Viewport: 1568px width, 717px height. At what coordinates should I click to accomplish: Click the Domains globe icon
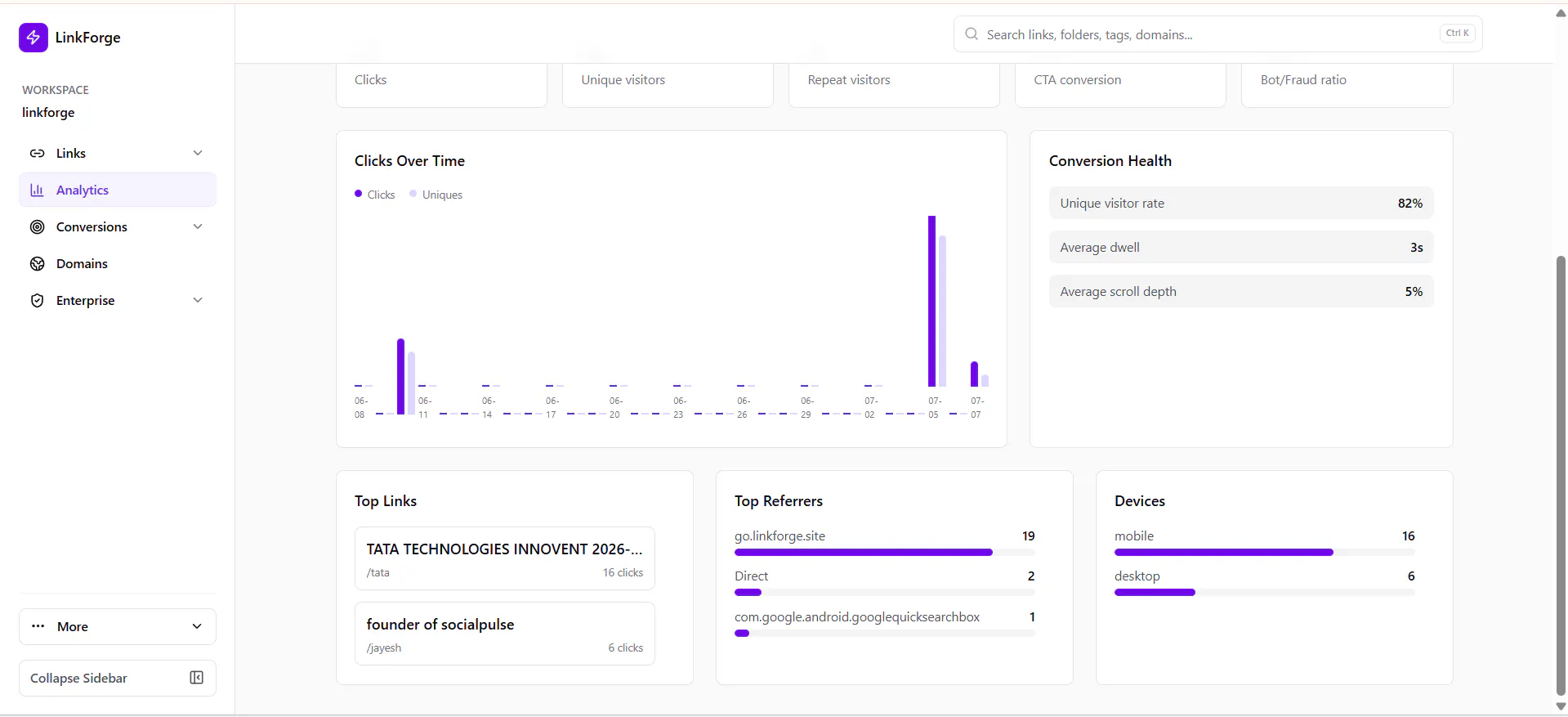(37, 264)
